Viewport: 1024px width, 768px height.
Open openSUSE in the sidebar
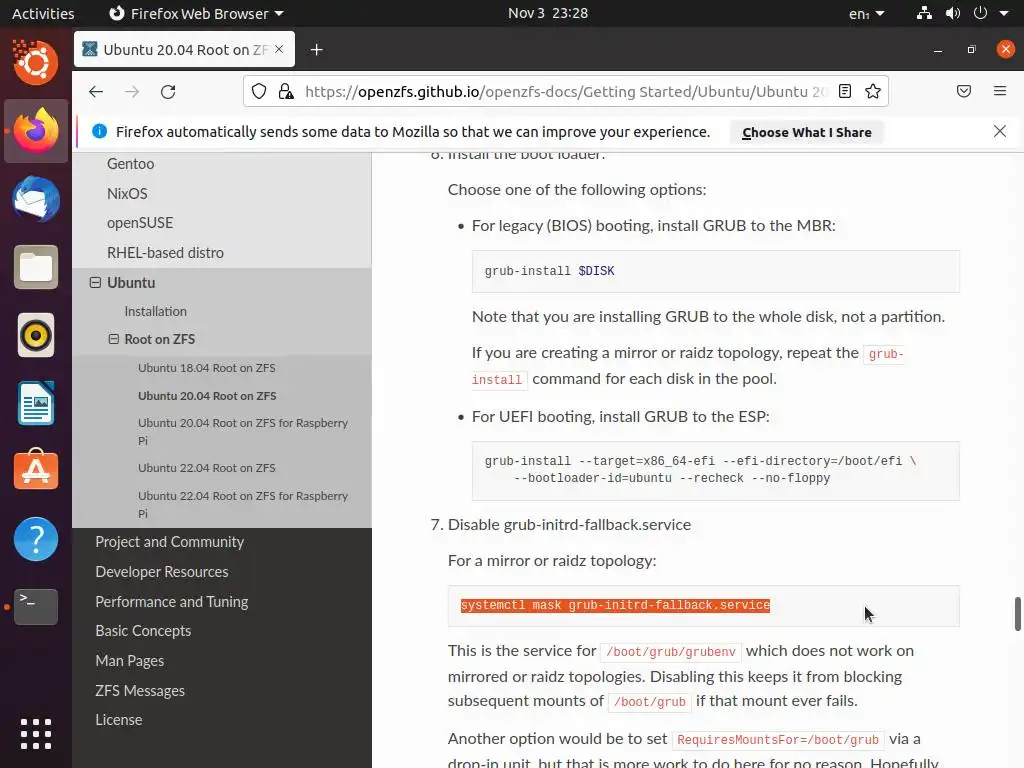pos(140,223)
